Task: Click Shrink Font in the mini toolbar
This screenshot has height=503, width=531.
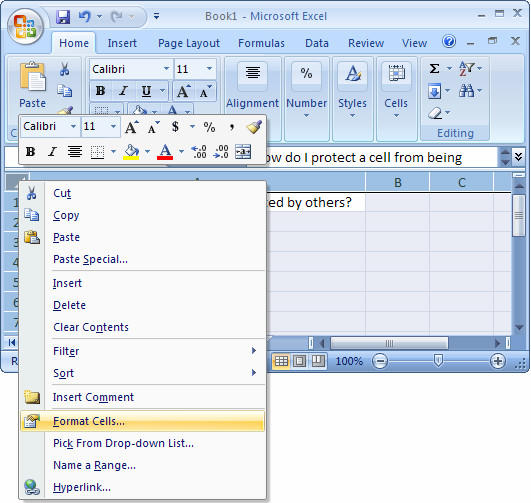Action: click(x=154, y=127)
